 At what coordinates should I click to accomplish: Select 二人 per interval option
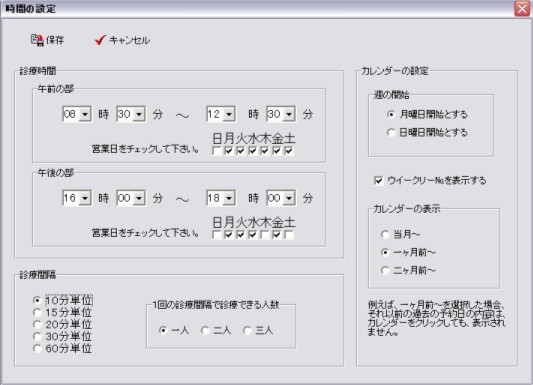(x=205, y=330)
